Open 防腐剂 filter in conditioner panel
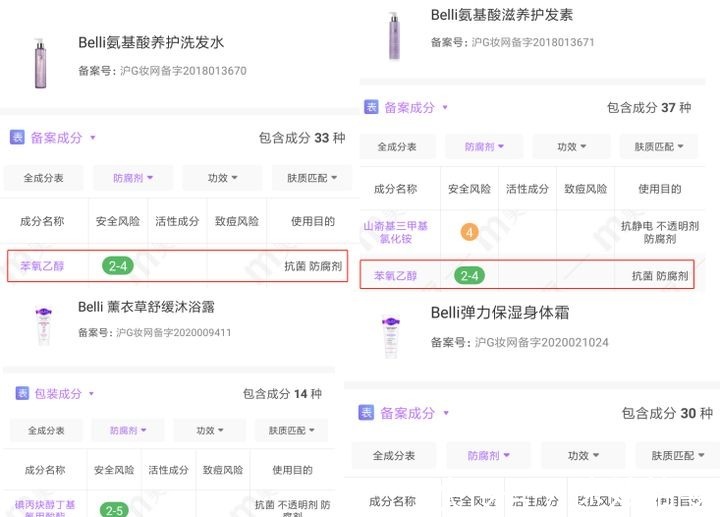The width and height of the screenshot is (720, 517). [484, 146]
